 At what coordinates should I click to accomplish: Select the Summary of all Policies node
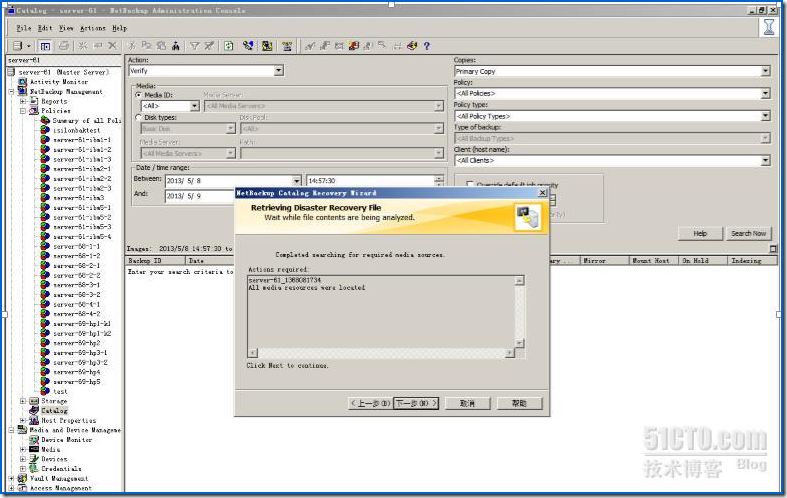(x=87, y=120)
